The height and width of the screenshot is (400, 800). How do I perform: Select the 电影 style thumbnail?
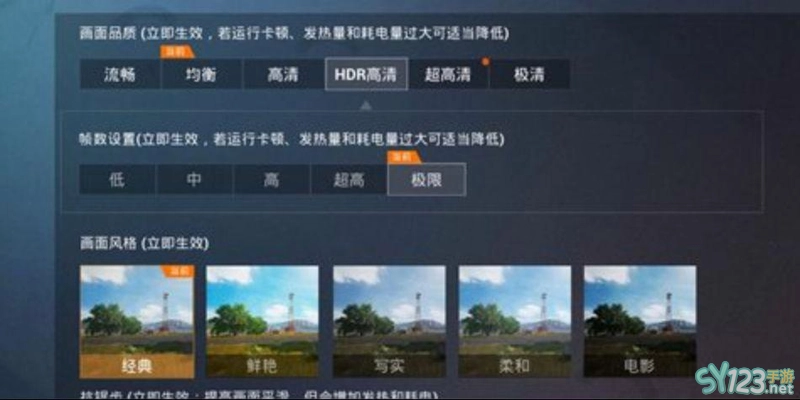point(640,321)
